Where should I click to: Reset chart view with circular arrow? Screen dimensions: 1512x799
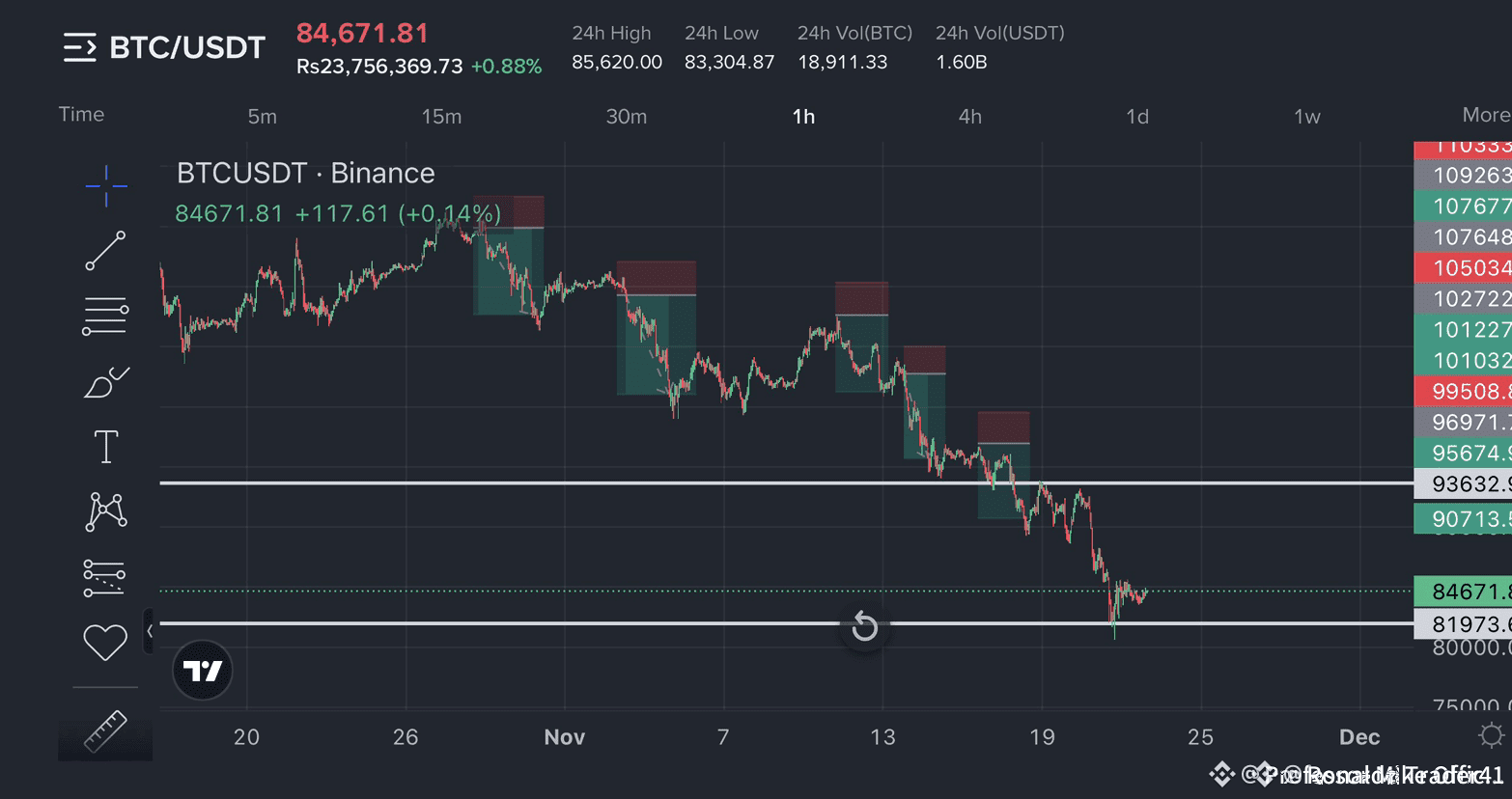click(x=864, y=627)
